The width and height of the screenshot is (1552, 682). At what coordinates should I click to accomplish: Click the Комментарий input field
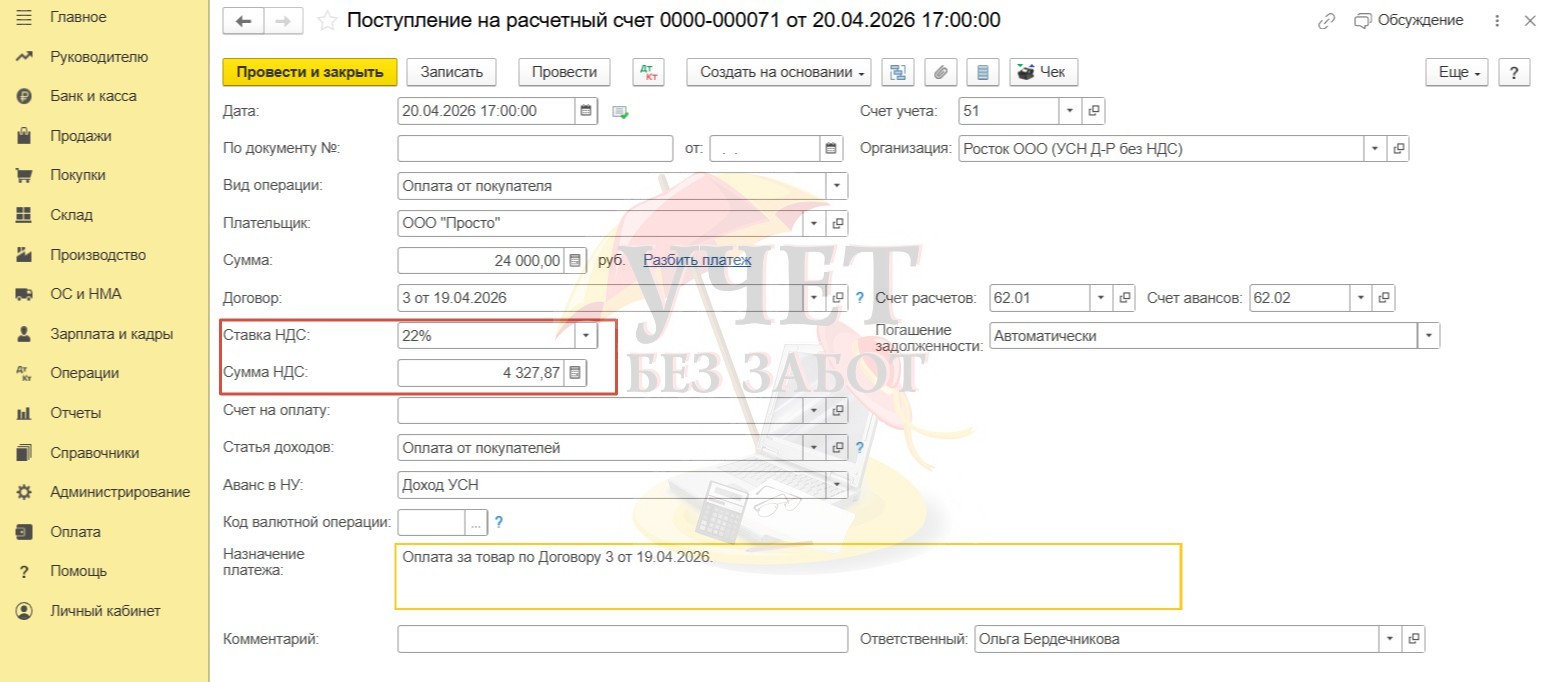(622, 639)
